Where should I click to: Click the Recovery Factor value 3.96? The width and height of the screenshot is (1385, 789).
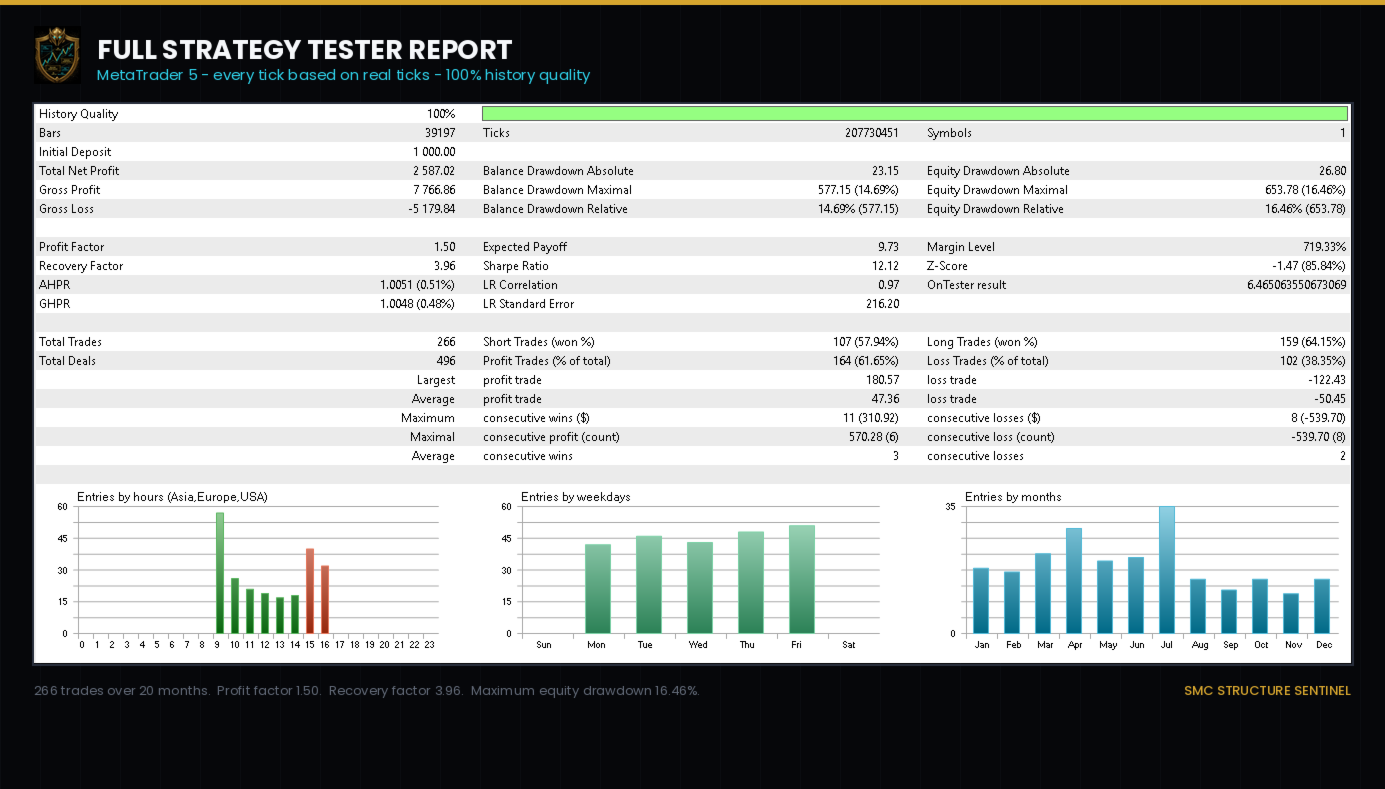[445, 266]
